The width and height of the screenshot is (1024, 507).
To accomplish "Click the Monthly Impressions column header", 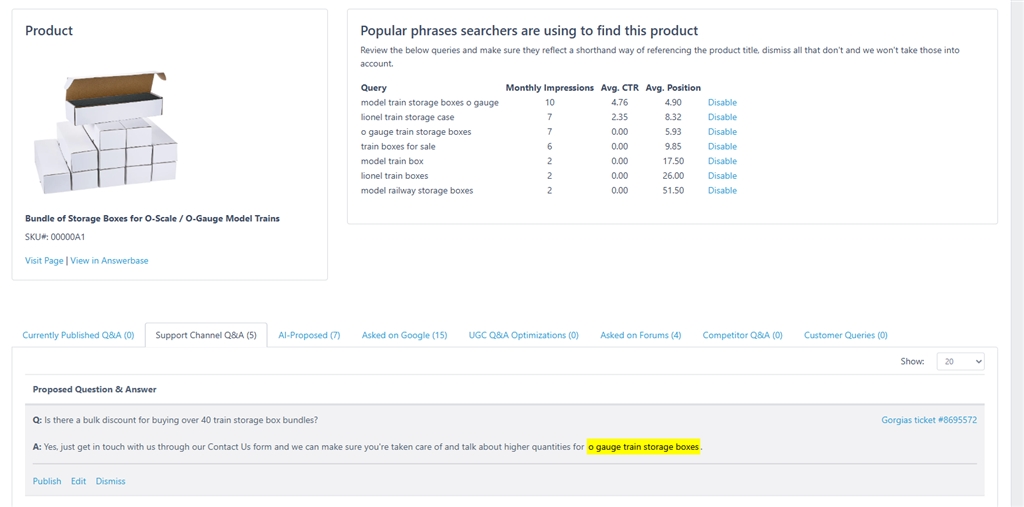I will point(549,88).
